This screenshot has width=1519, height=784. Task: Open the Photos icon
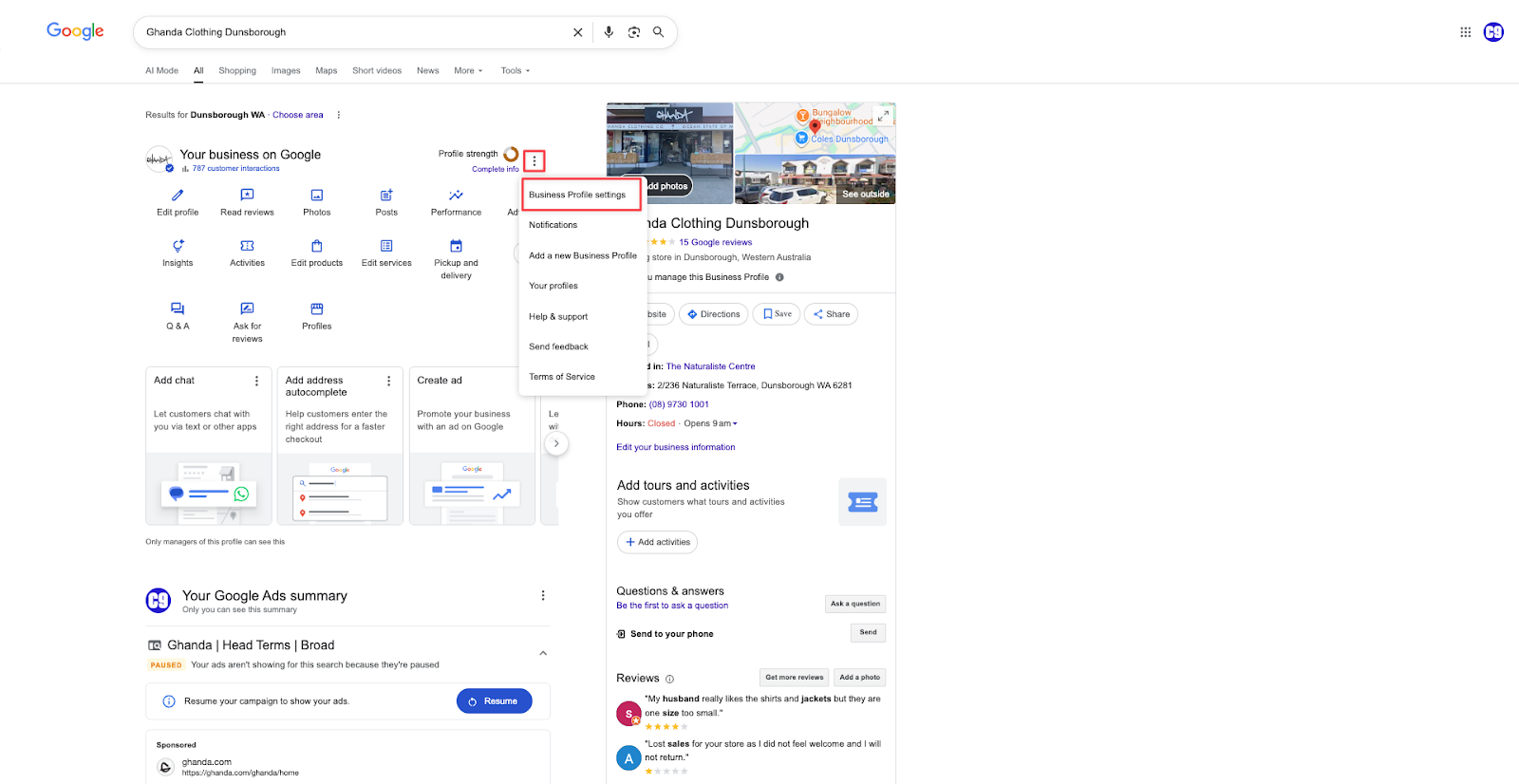[x=317, y=196]
